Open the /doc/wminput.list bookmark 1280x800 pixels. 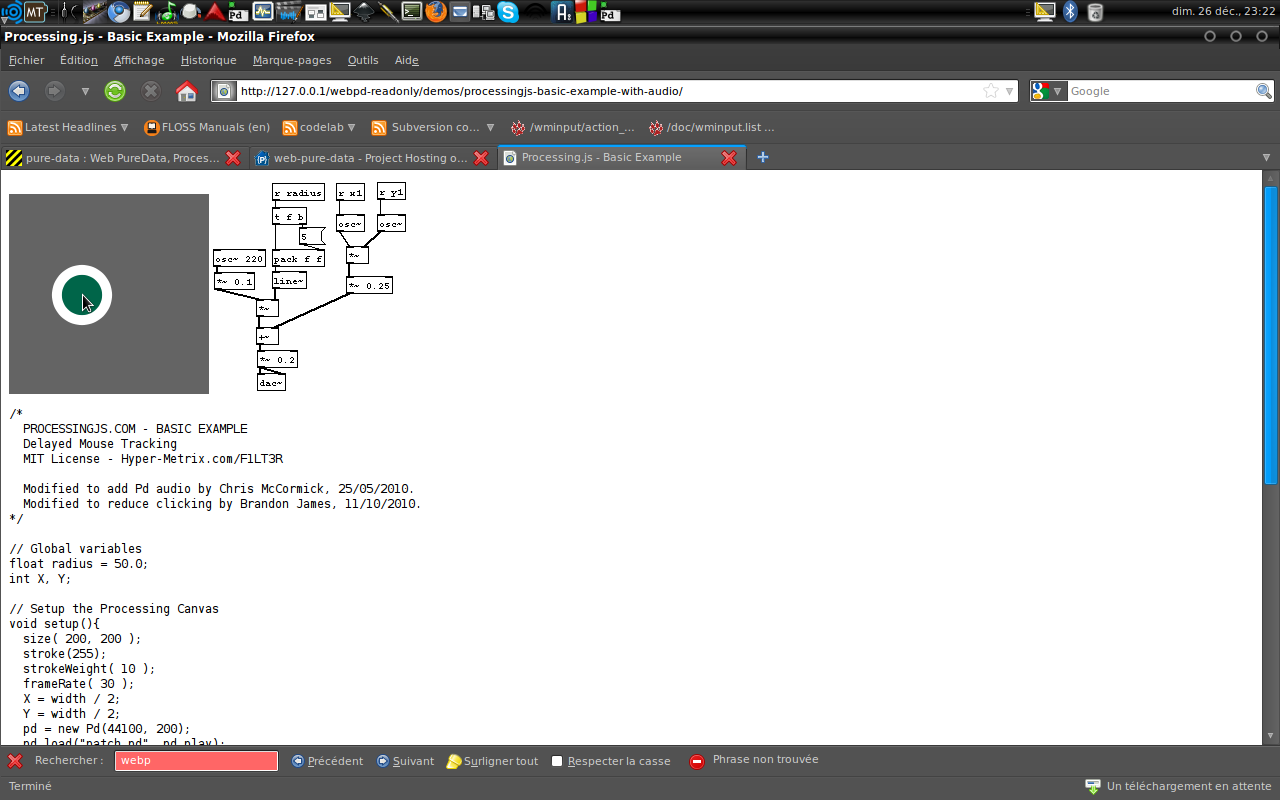click(x=712, y=127)
